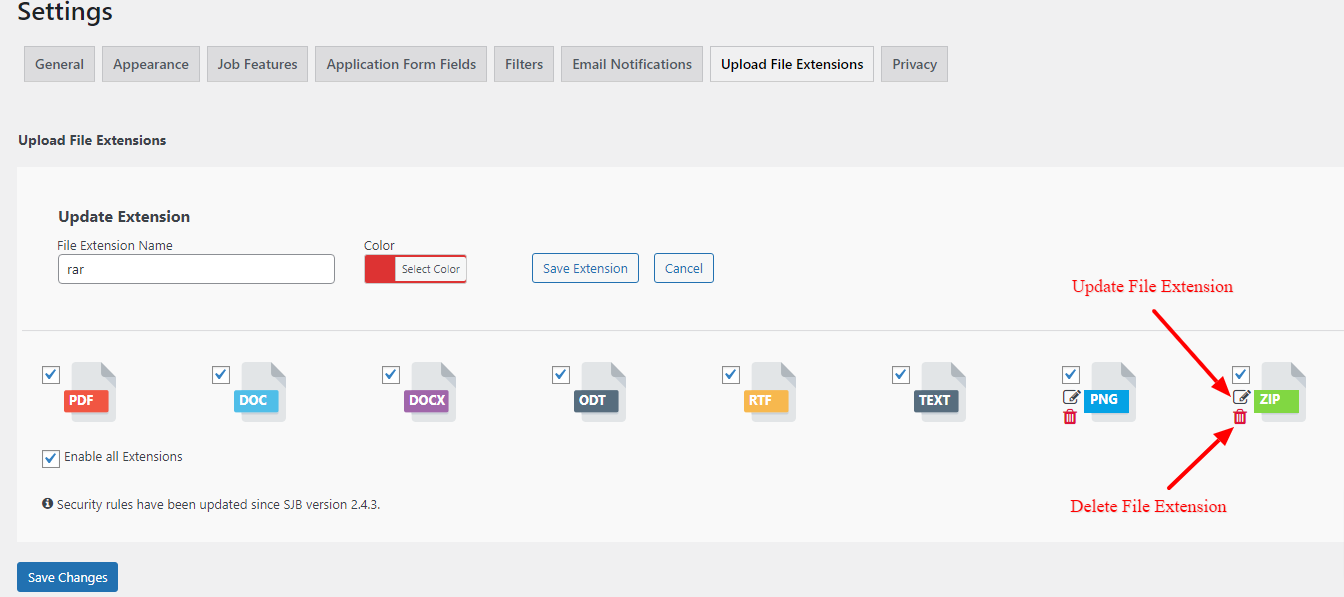Delete the ZIP extension using trash icon
Viewport: 1344px width, 597px height.
[x=1240, y=416]
